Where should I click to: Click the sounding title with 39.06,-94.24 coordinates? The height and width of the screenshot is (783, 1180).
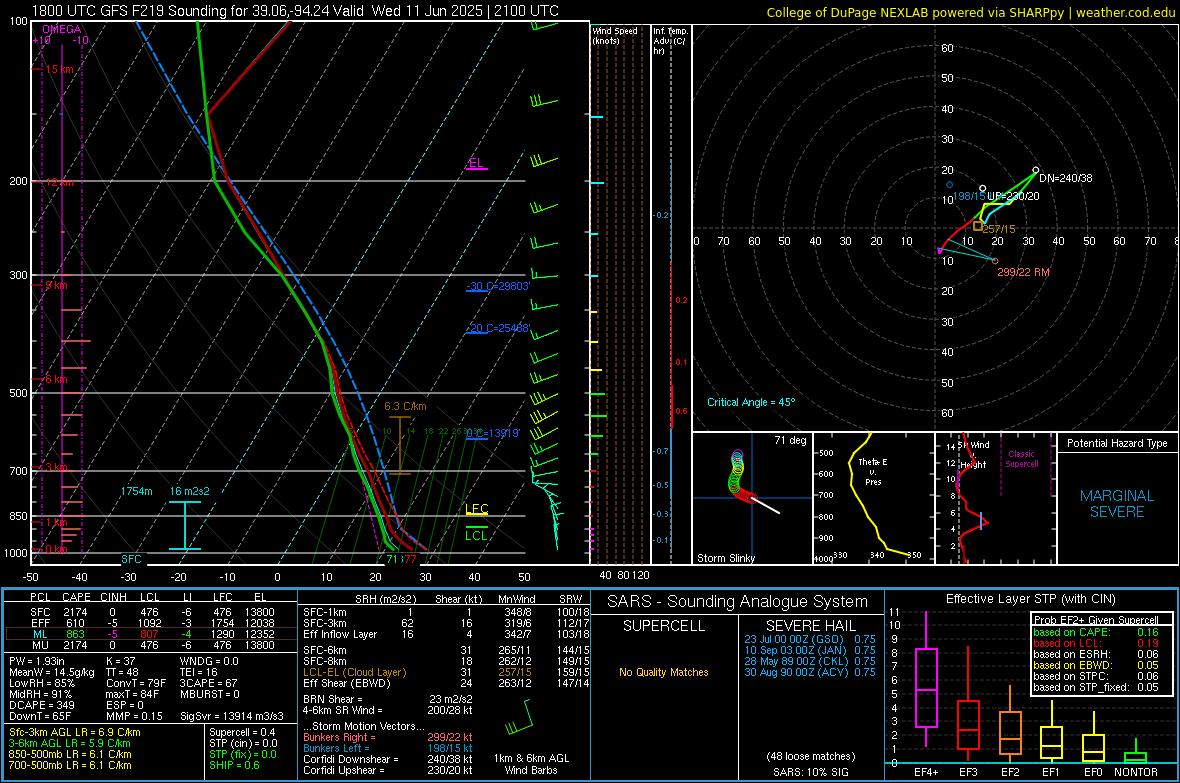pos(295,11)
